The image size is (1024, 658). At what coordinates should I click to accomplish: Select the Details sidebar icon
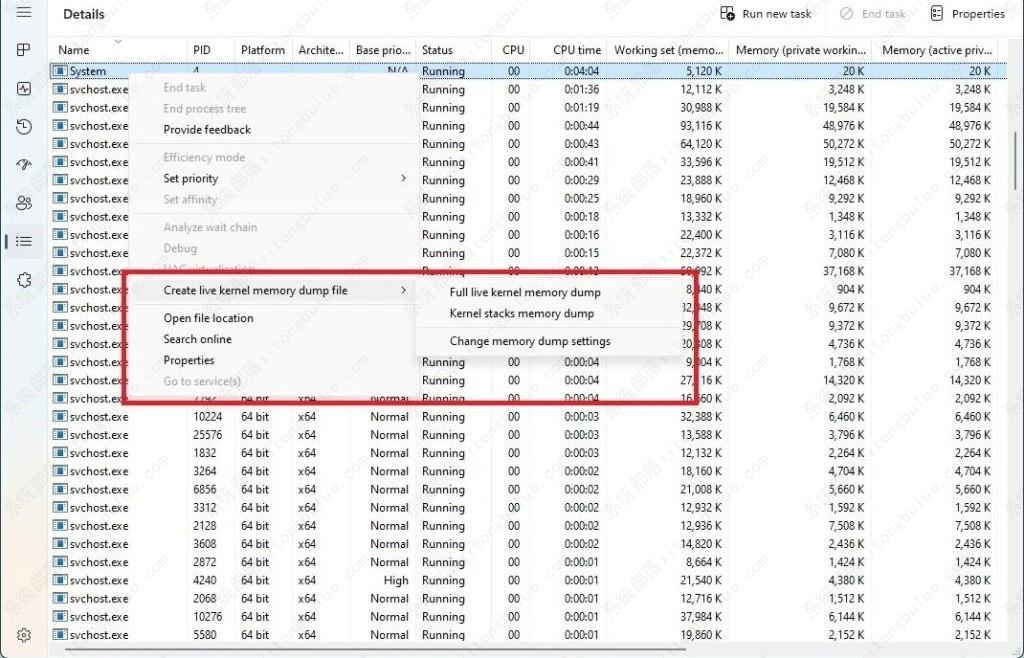(x=24, y=240)
